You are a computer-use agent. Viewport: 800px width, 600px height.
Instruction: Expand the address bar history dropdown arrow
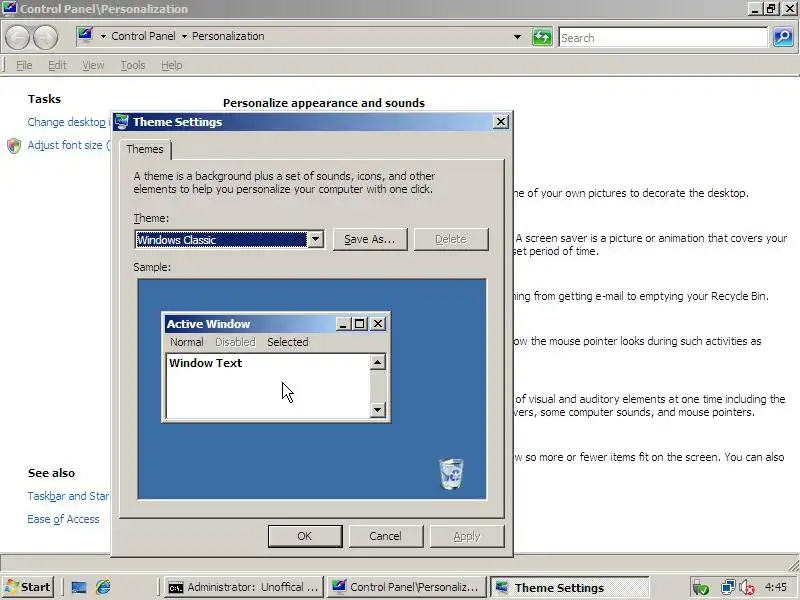(517, 37)
